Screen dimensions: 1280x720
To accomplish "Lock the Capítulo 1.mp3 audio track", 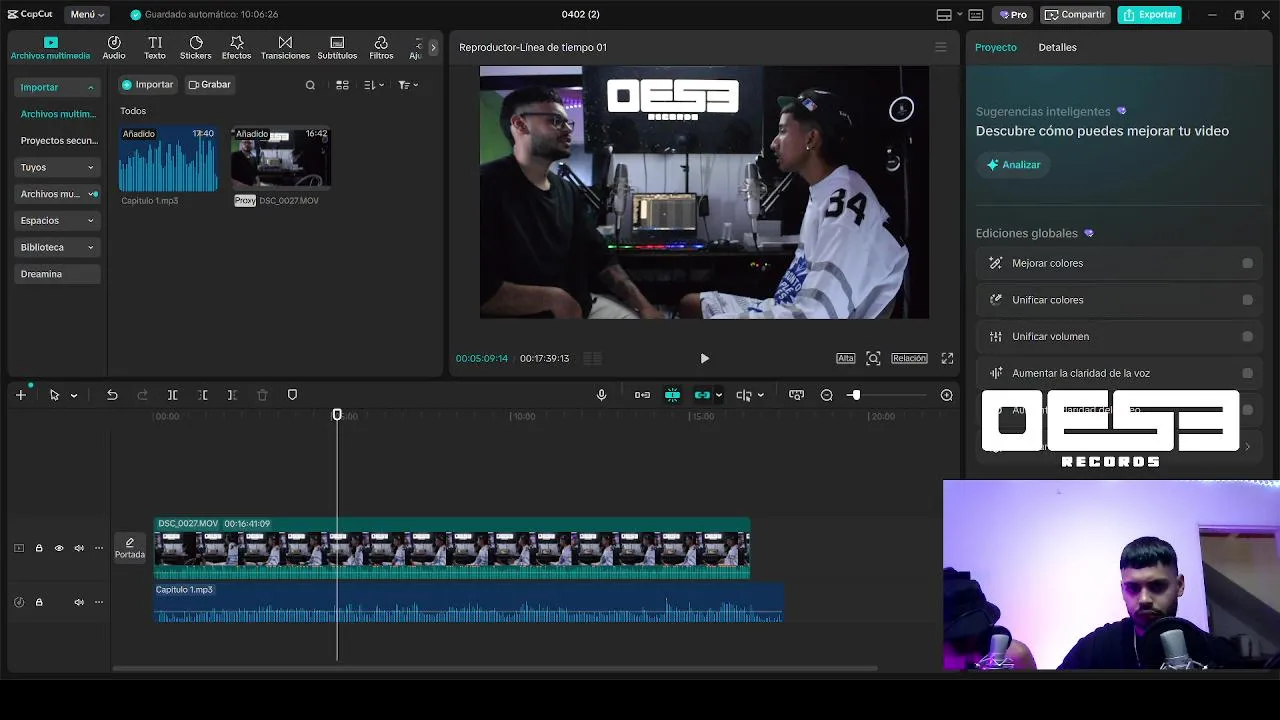I will pos(39,602).
